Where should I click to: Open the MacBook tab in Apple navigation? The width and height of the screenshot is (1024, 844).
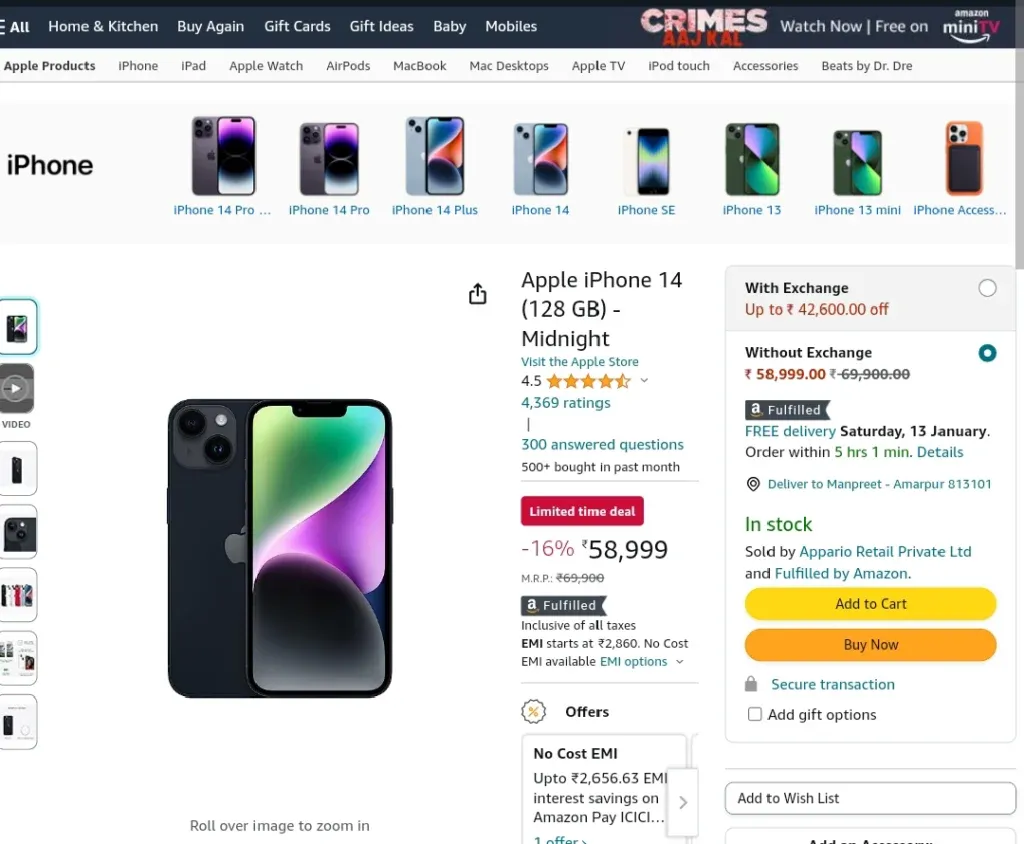pyautogui.click(x=419, y=66)
